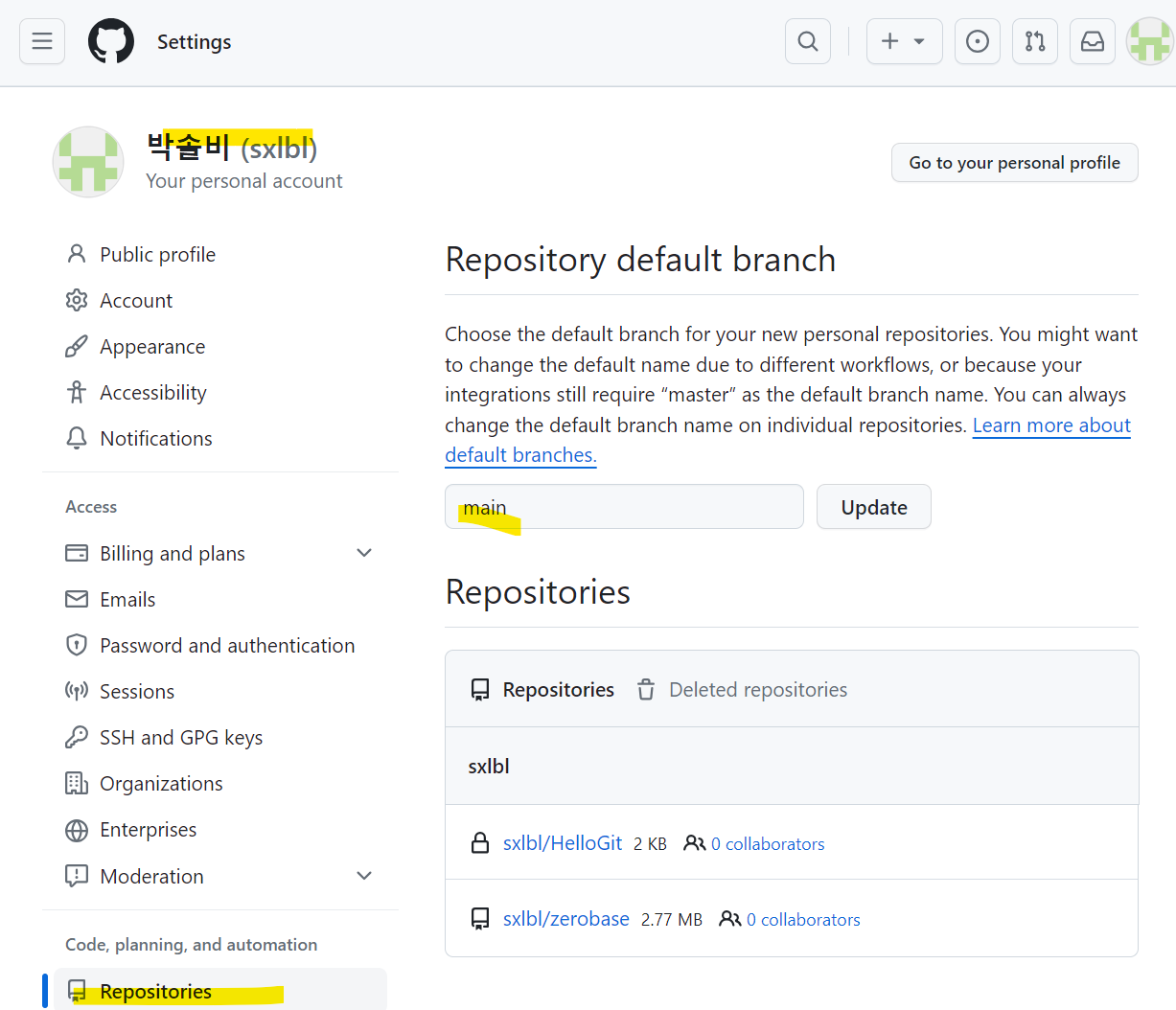Image resolution: width=1176 pixels, height=1010 pixels.
Task: Switch to Deleted repositories tab
Action: [x=742, y=689]
